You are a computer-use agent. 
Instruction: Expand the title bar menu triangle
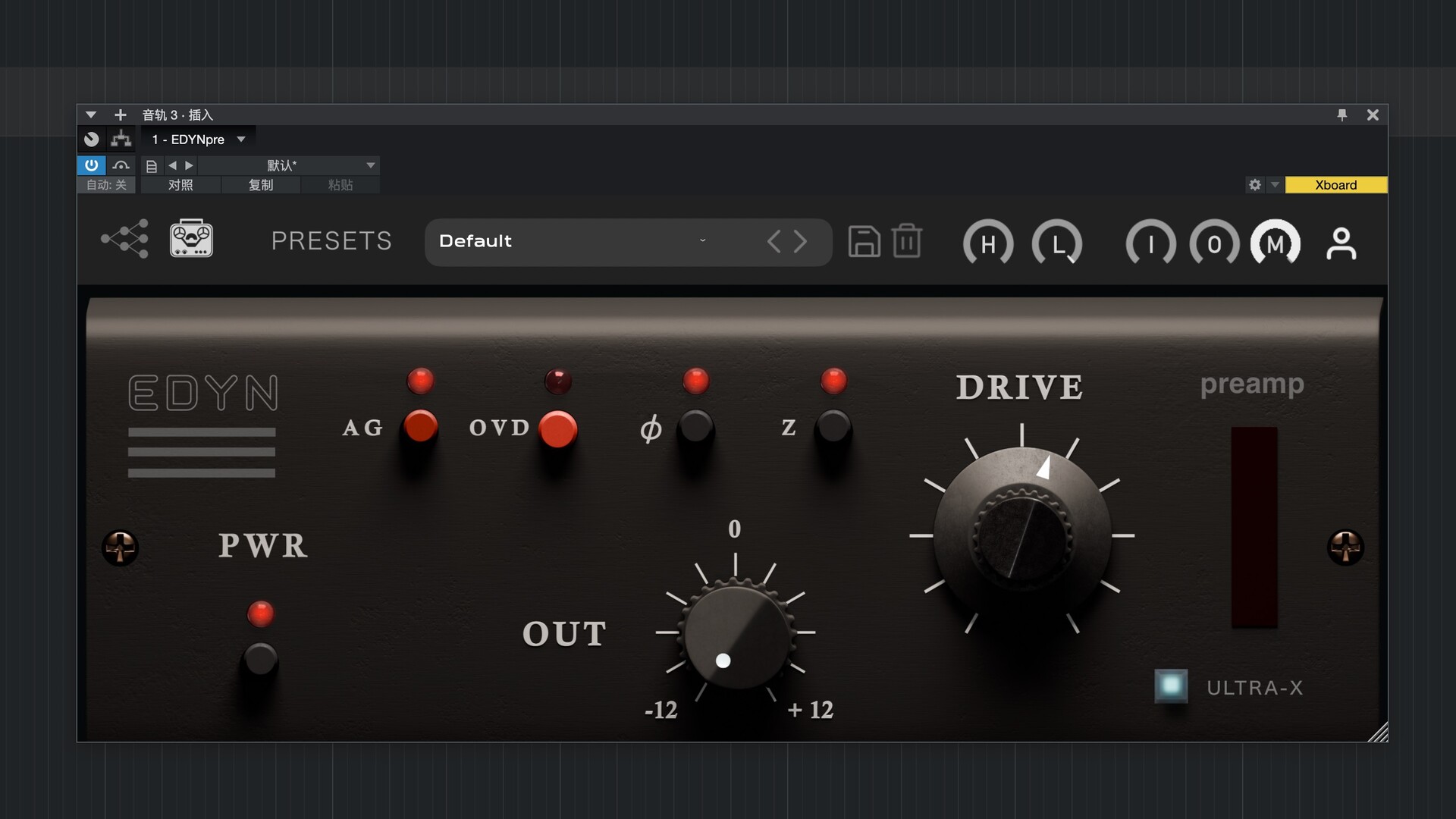coord(91,115)
